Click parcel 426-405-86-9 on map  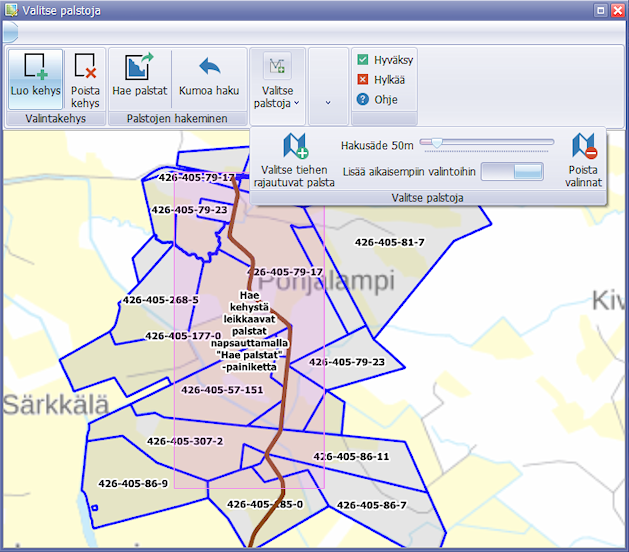(x=133, y=483)
